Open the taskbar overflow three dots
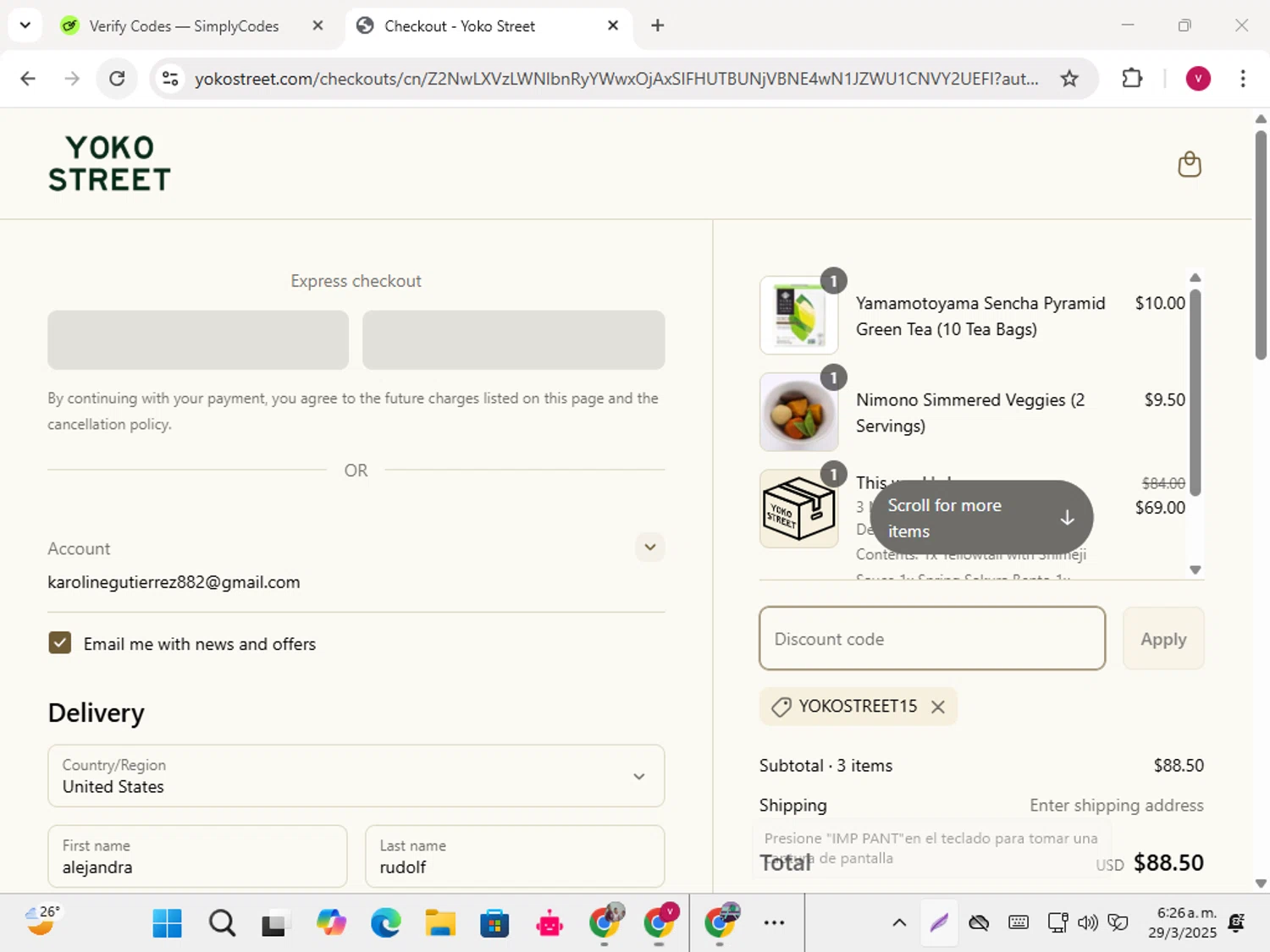Screen dimensions: 1270x952 click(x=774, y=923)
